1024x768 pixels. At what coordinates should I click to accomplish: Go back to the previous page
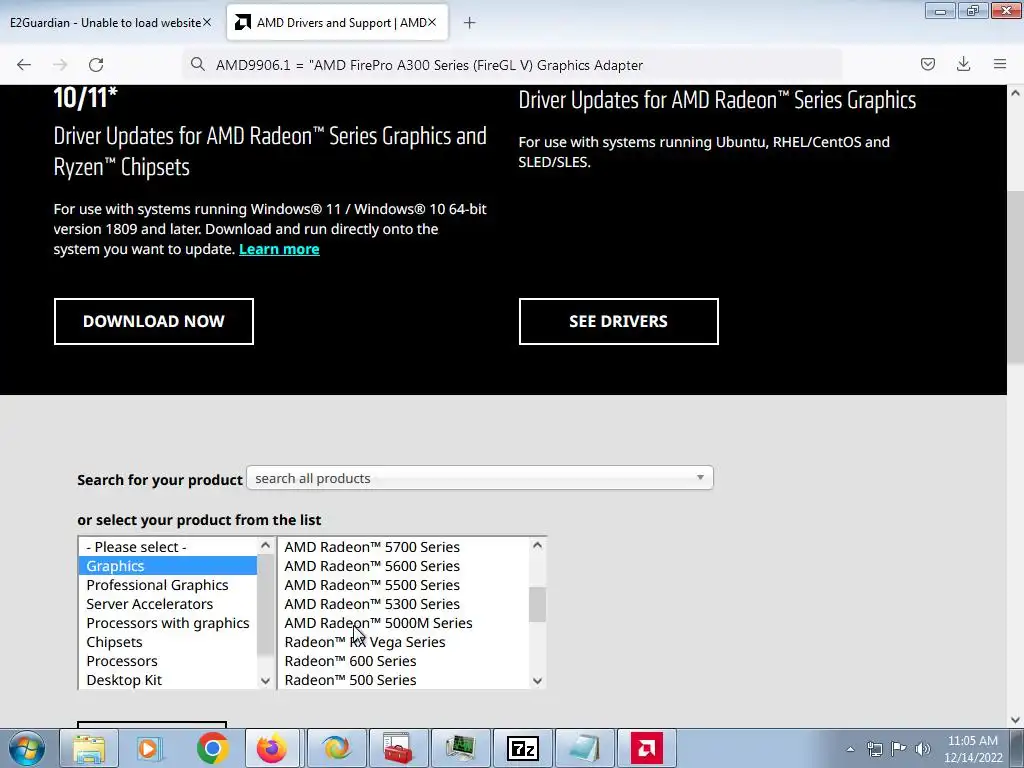tap(24, 65)
